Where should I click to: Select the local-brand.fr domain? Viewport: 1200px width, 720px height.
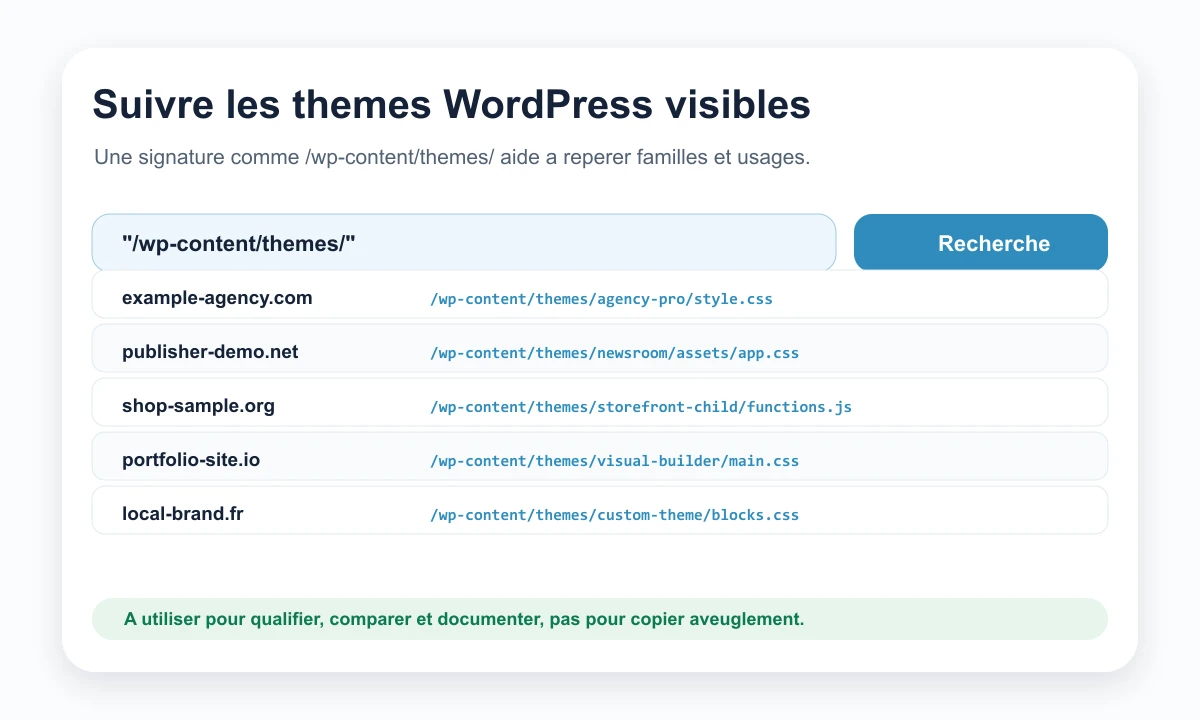tap(183, 514)
